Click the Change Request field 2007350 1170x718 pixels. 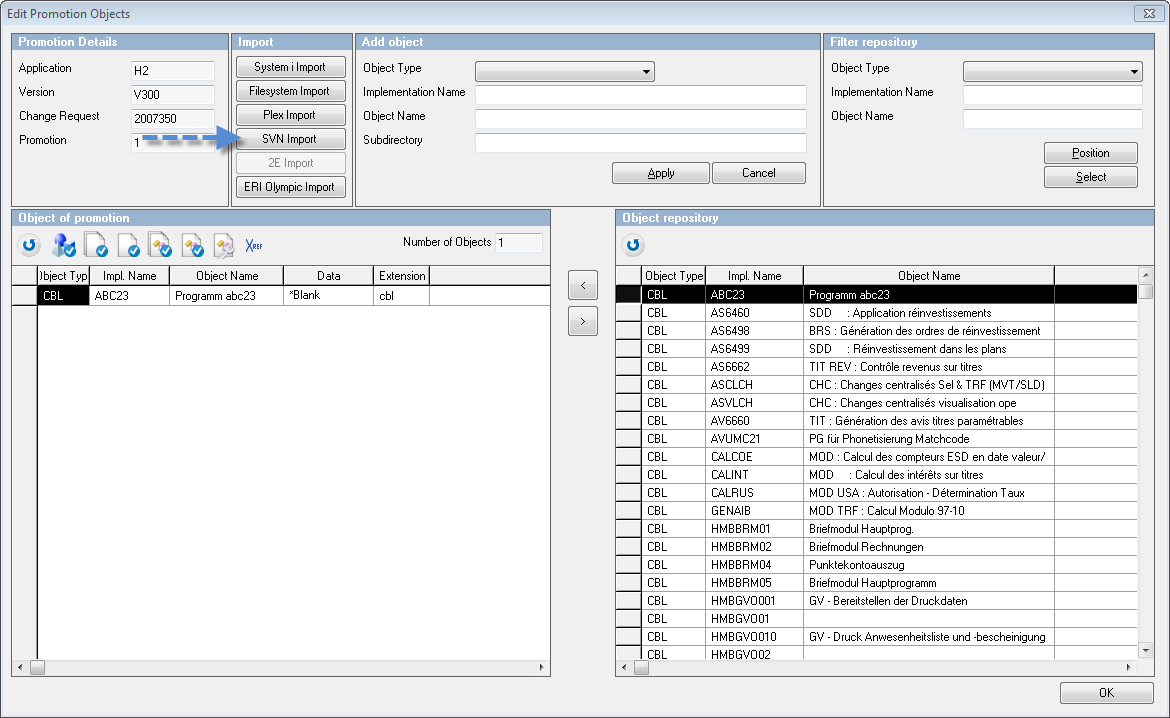tap(173, 119)
